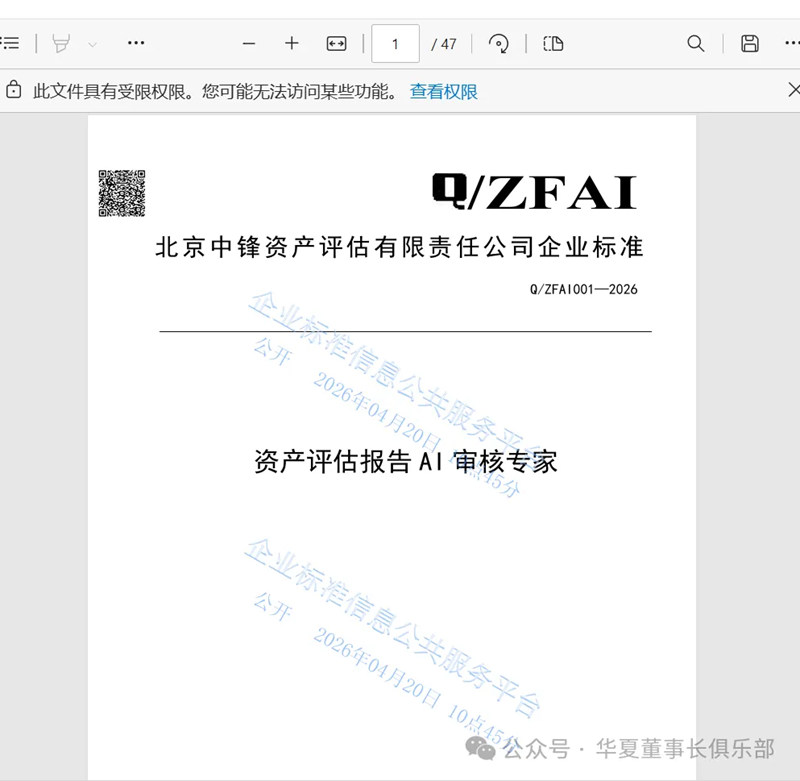The height and width of the screenshot is (781, 800).
Task: Toggle fit to width view
Action: tap(337, 43)
